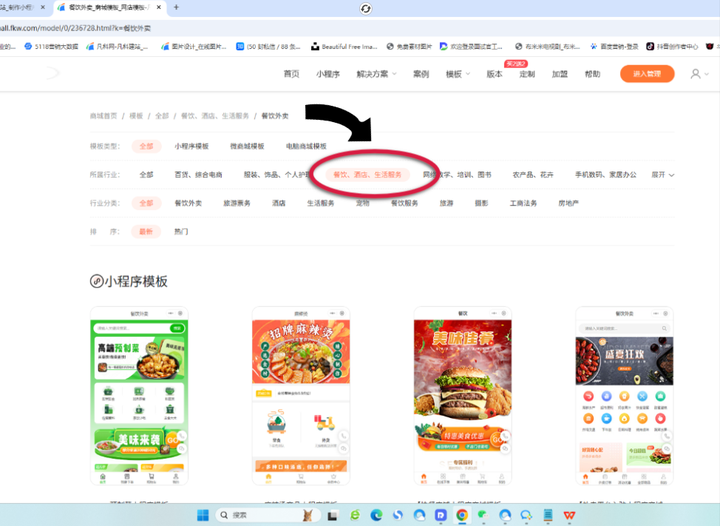This screenshot has height=526, width=720.
Task: Open the 免费素材图片 bookmark
Action: (x=409, y=46)
